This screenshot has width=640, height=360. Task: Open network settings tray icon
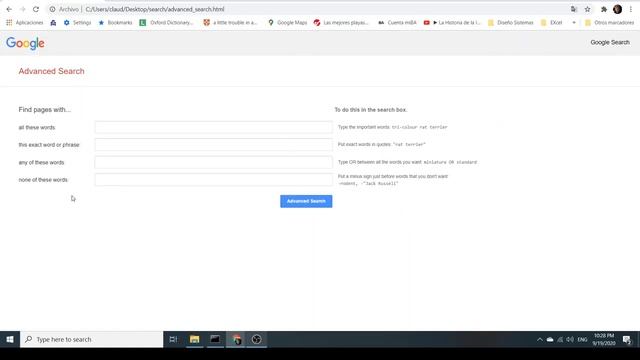tap(560, 340)
